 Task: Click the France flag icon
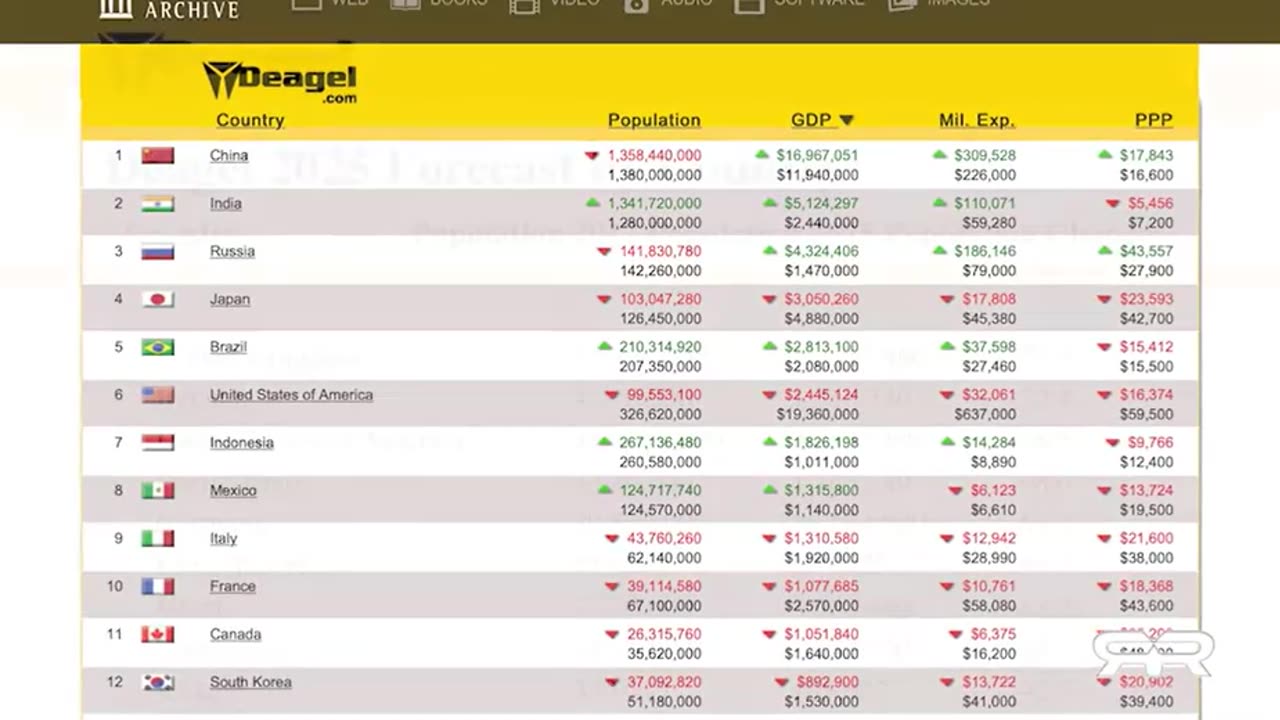[x=158, y=586]
